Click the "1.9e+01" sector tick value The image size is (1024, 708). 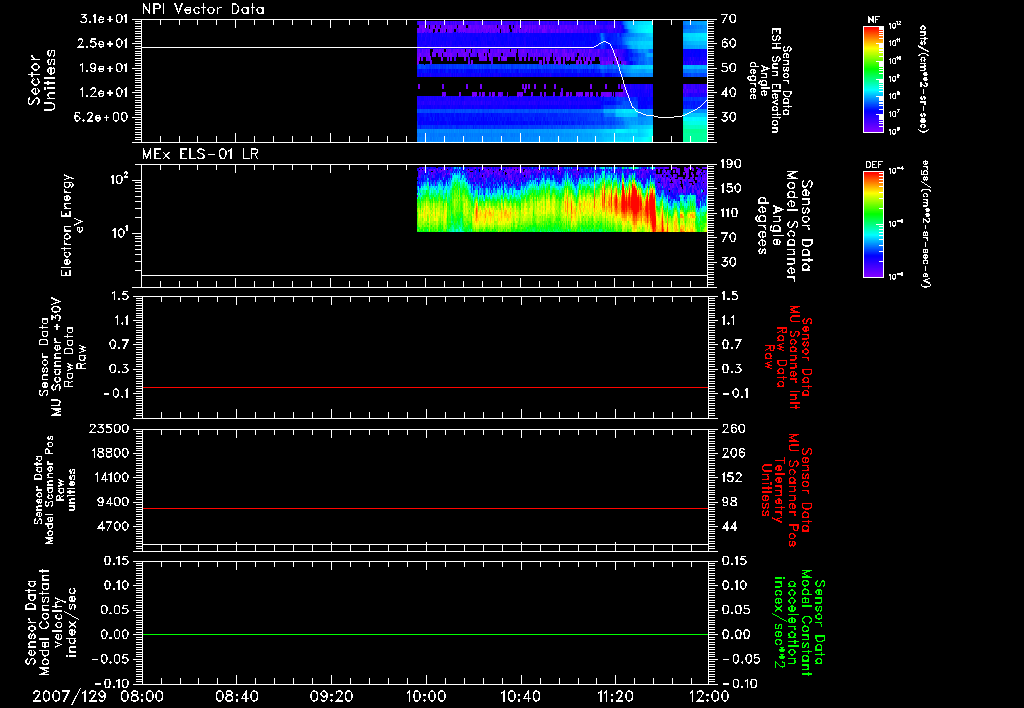click(x=104, y=68)
